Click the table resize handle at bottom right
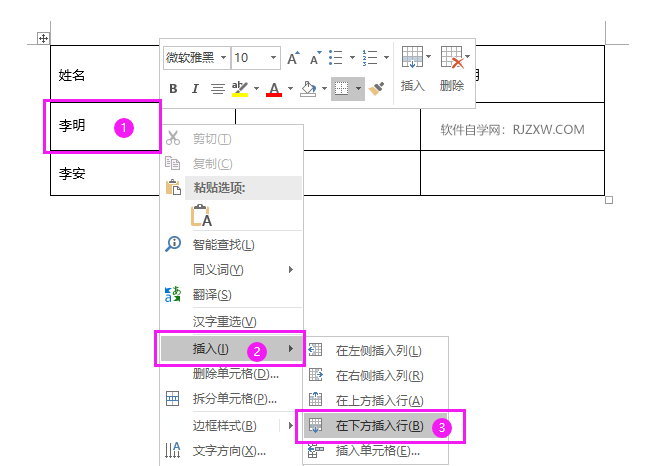 pyautogui.click(x=609, y=200)
